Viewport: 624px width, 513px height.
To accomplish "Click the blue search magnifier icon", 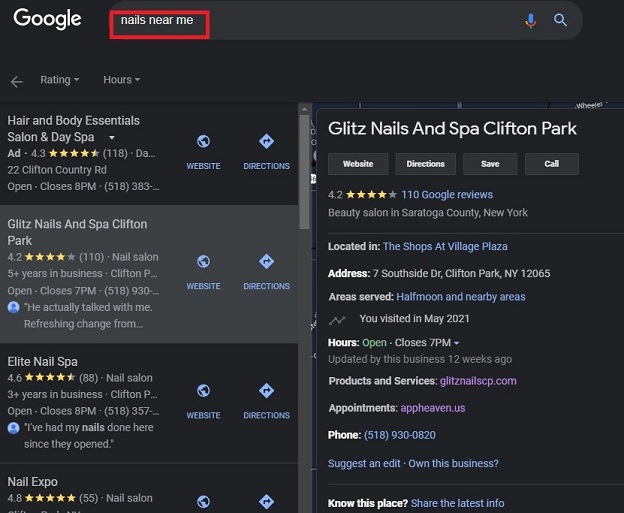I will [561, 20].
